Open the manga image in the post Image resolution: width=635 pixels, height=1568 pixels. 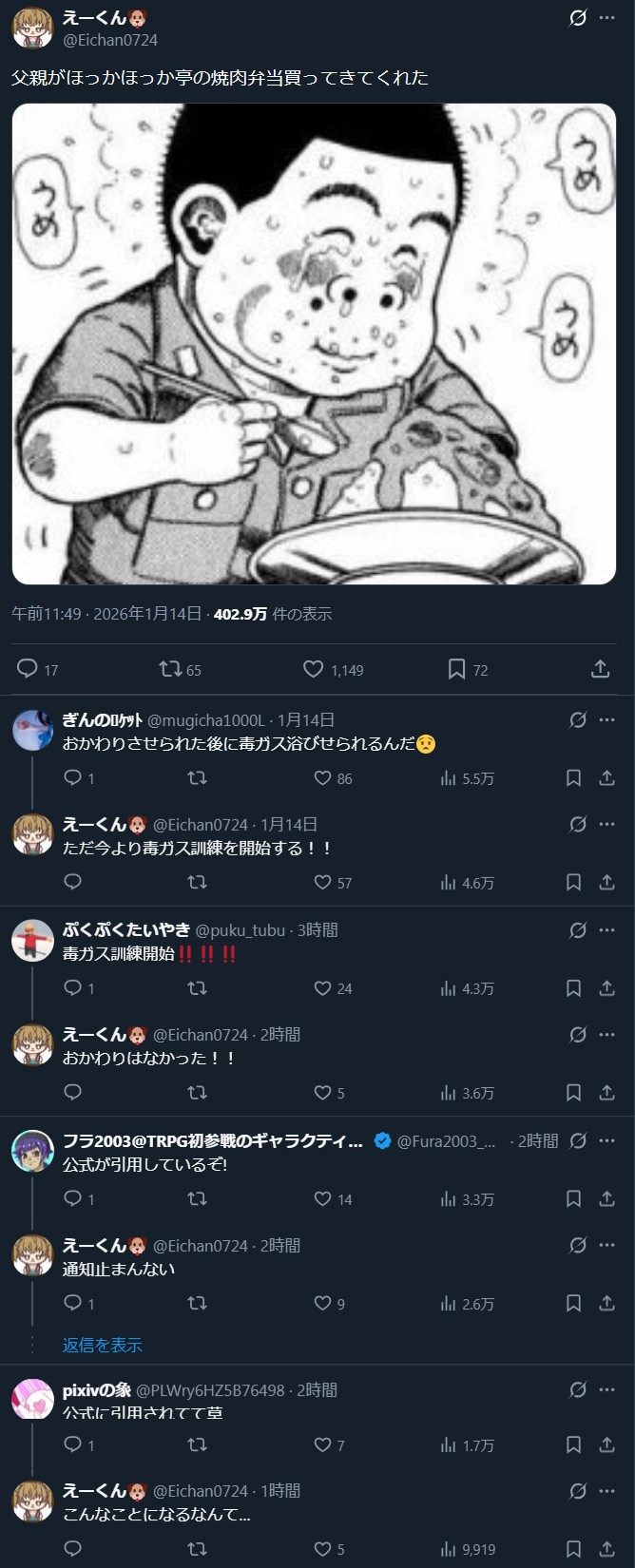[314, 343]
